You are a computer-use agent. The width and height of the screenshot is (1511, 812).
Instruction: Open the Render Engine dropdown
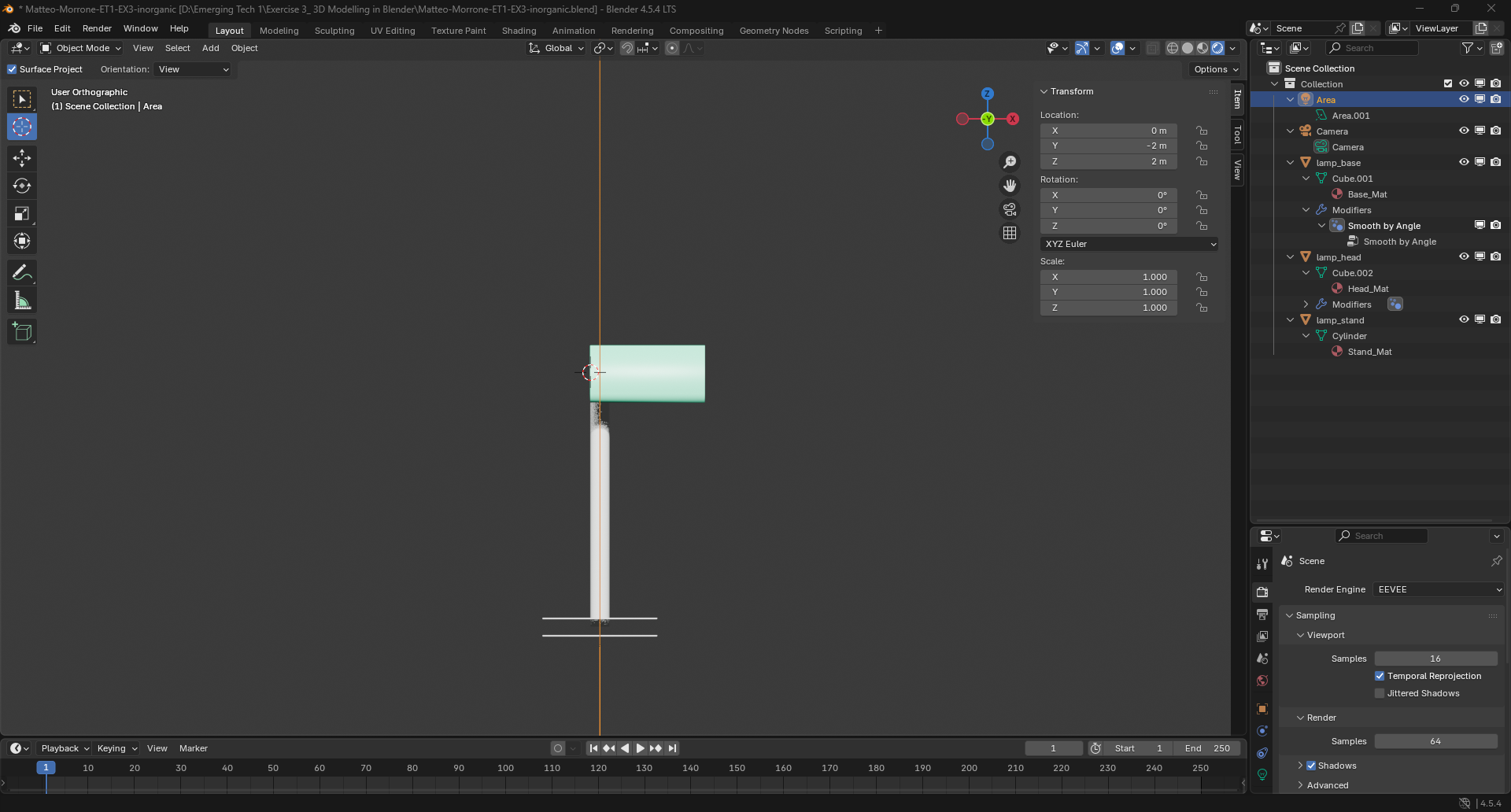(1439, 589)
